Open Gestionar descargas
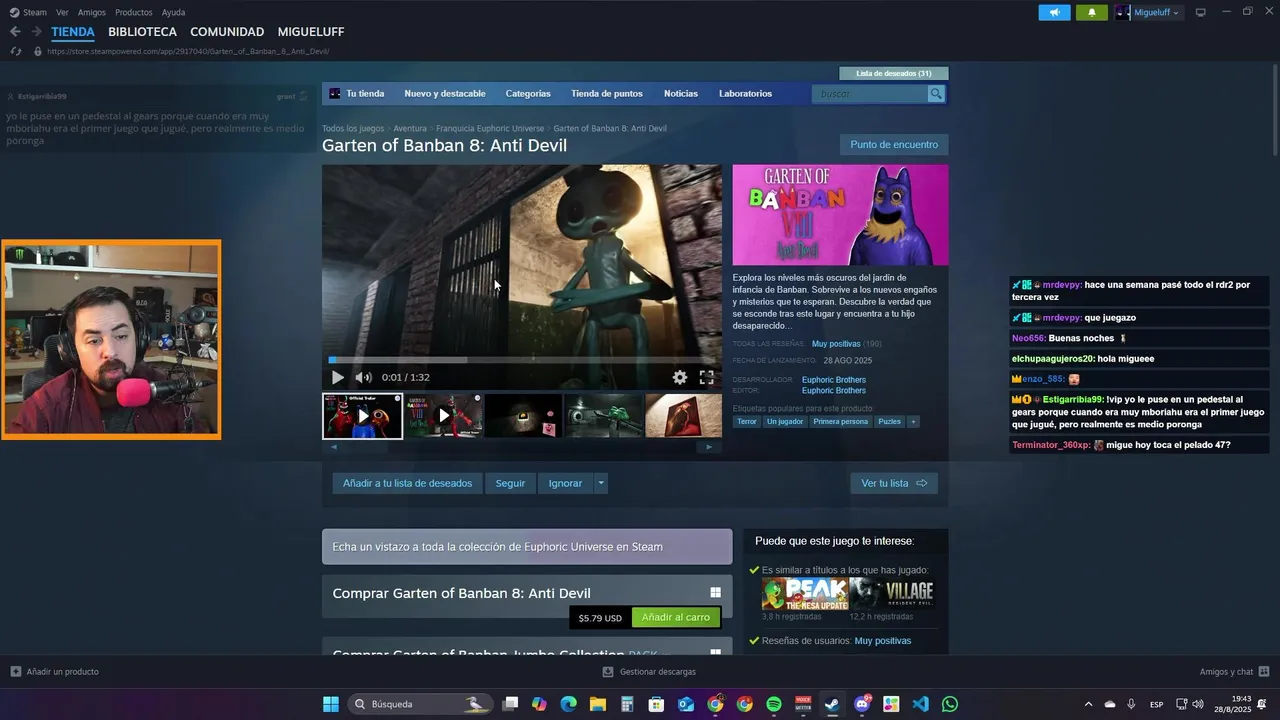This screenshot has height=720, width=1280. 650,672
